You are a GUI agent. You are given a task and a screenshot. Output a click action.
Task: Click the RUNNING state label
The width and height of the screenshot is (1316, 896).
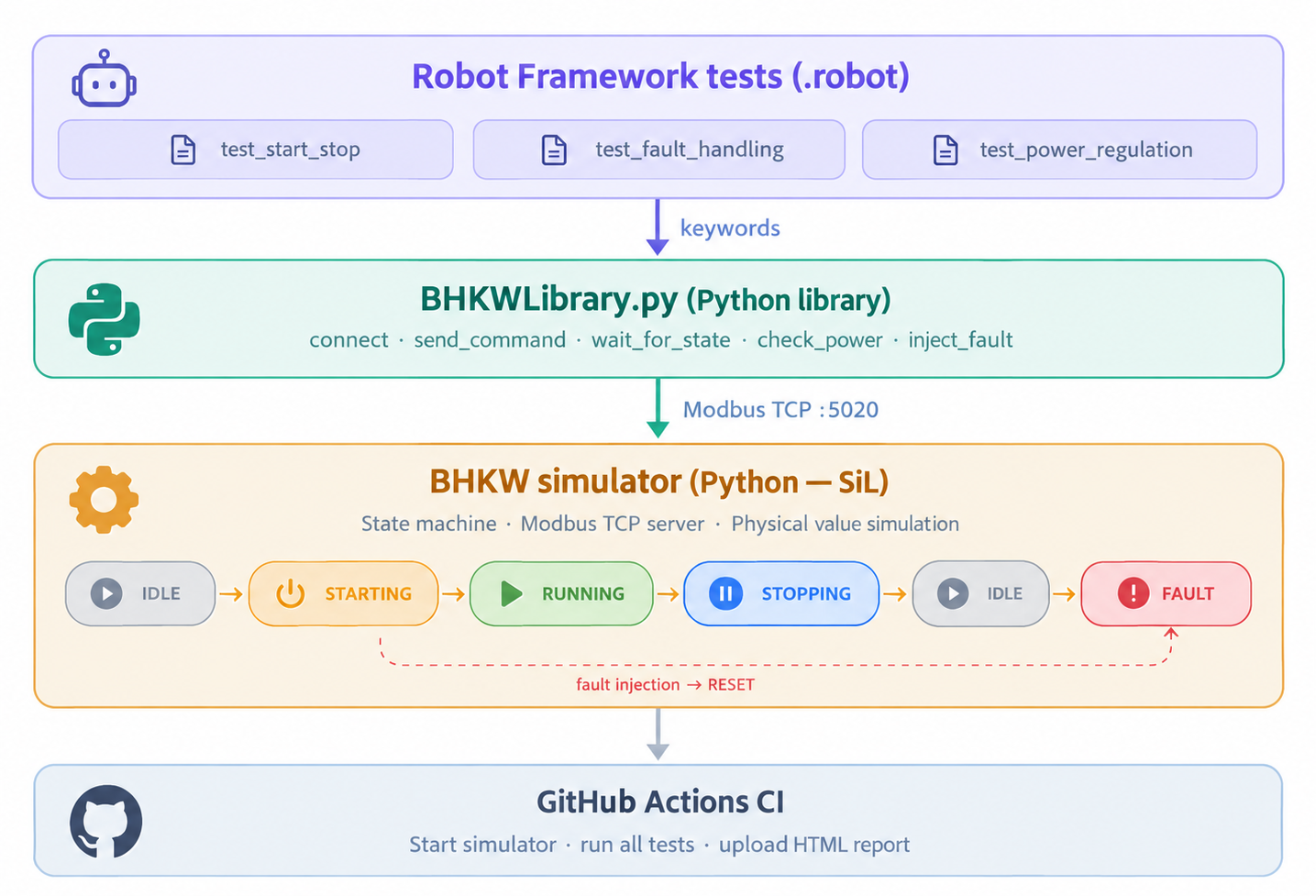point(583,594)
